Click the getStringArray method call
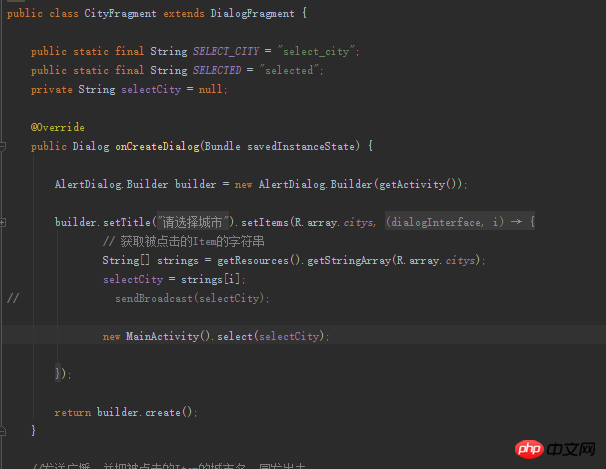The image size is (606, 469). 349,260
